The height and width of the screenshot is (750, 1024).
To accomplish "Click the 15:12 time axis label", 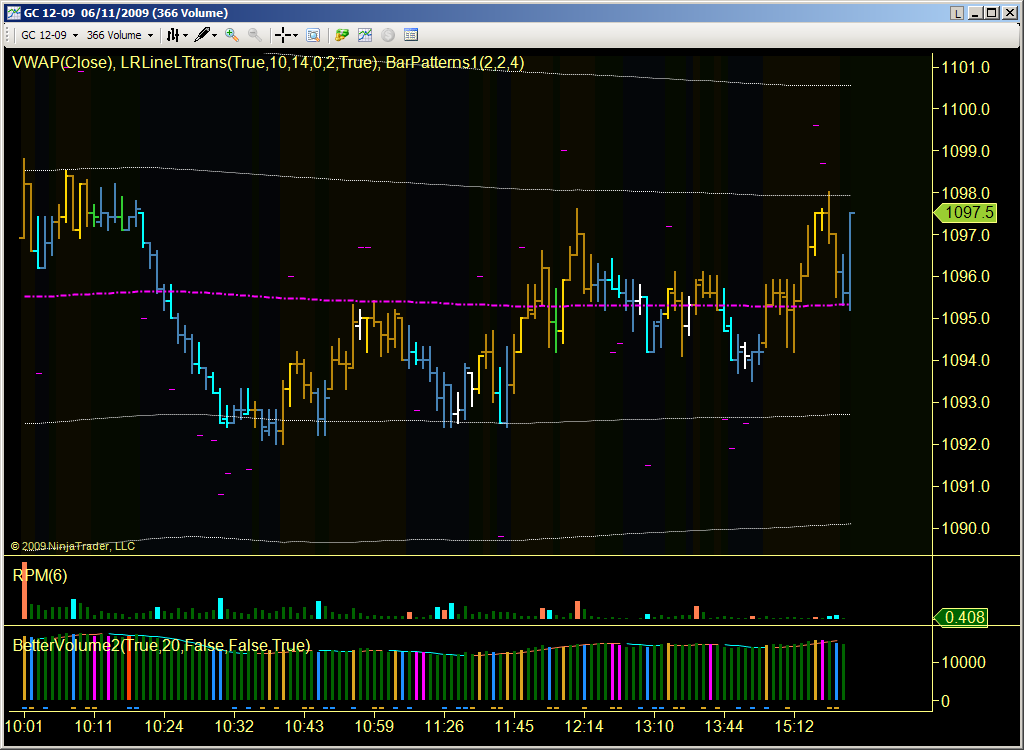I will click(x=794, y=726).
